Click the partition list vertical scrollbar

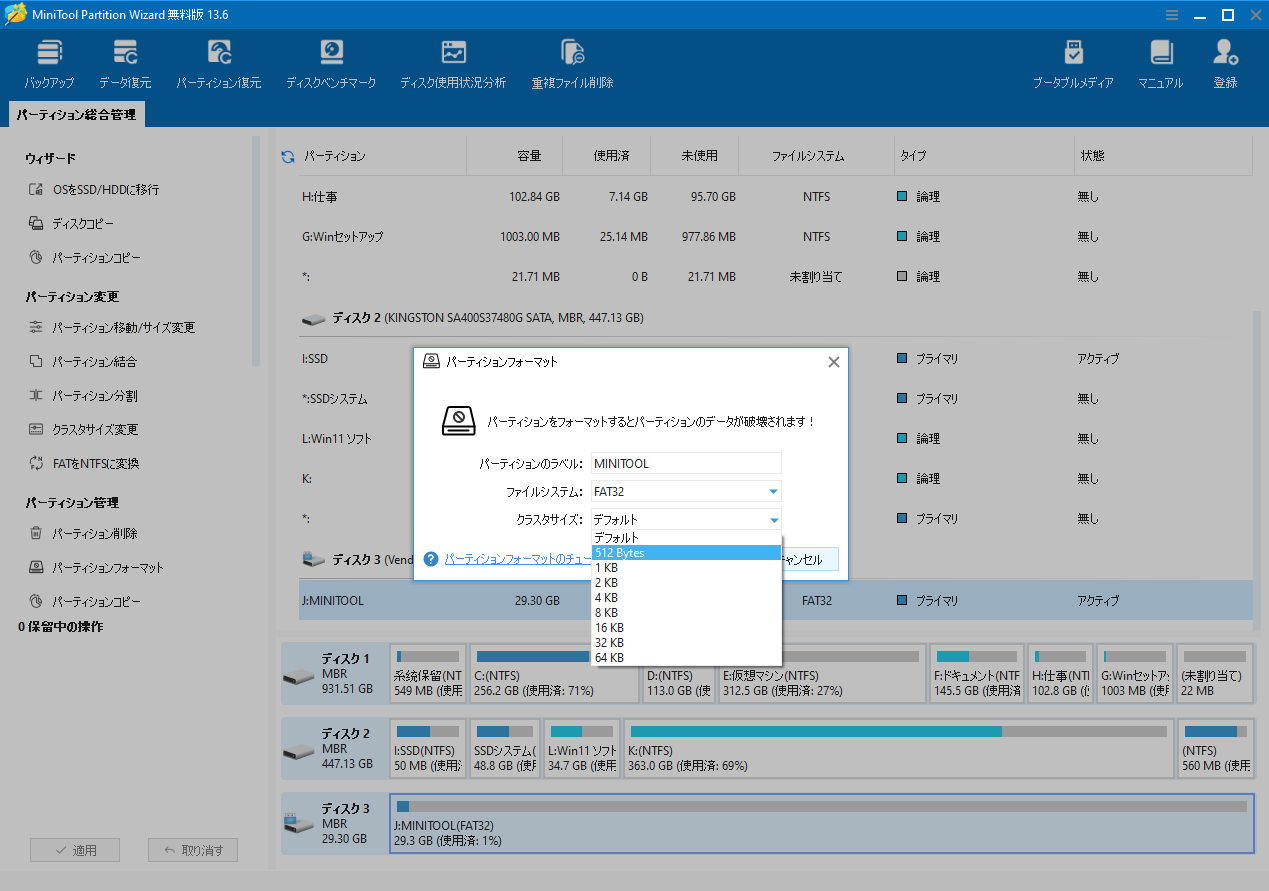(x=1258, y=470)
